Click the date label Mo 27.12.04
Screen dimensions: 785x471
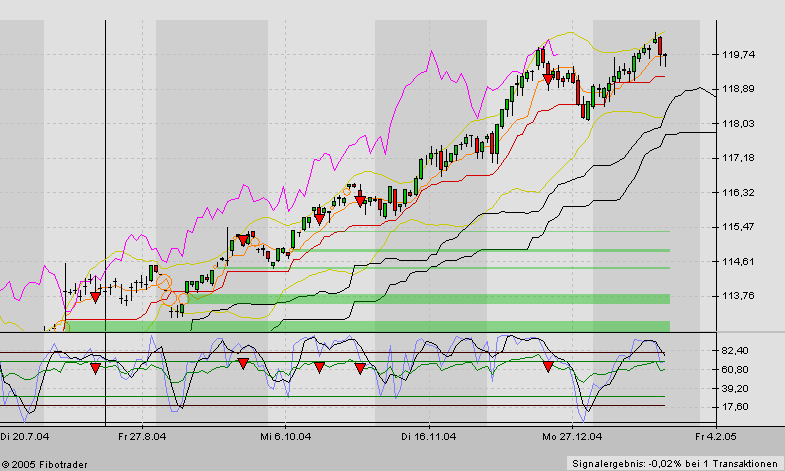(x=572, y=437)
